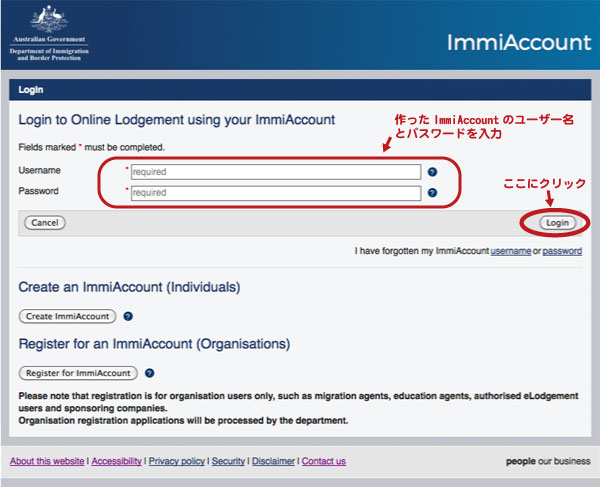The image size is (600, 487).
Task: Click the Create ImmiAccount button
Action: [67, 316]
